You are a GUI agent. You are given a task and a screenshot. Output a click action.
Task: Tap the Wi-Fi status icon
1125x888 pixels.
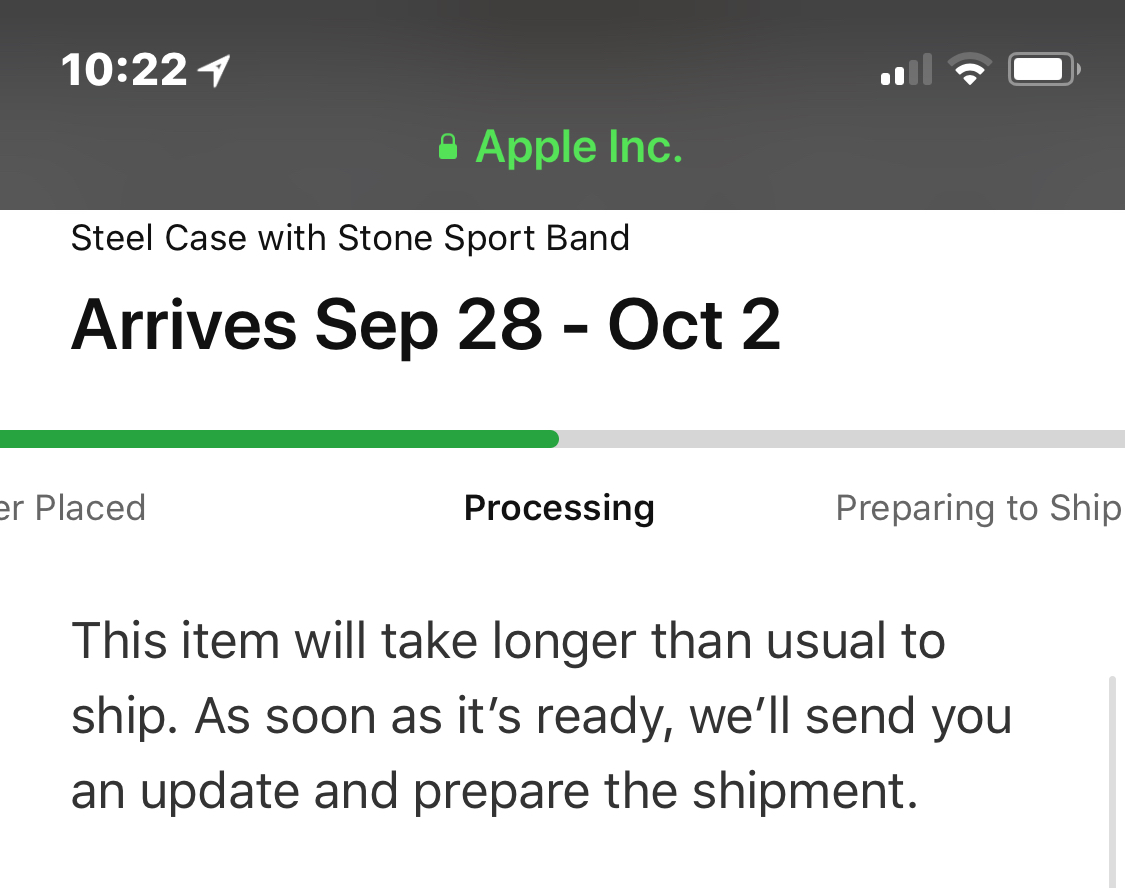(x=970, y=70)
